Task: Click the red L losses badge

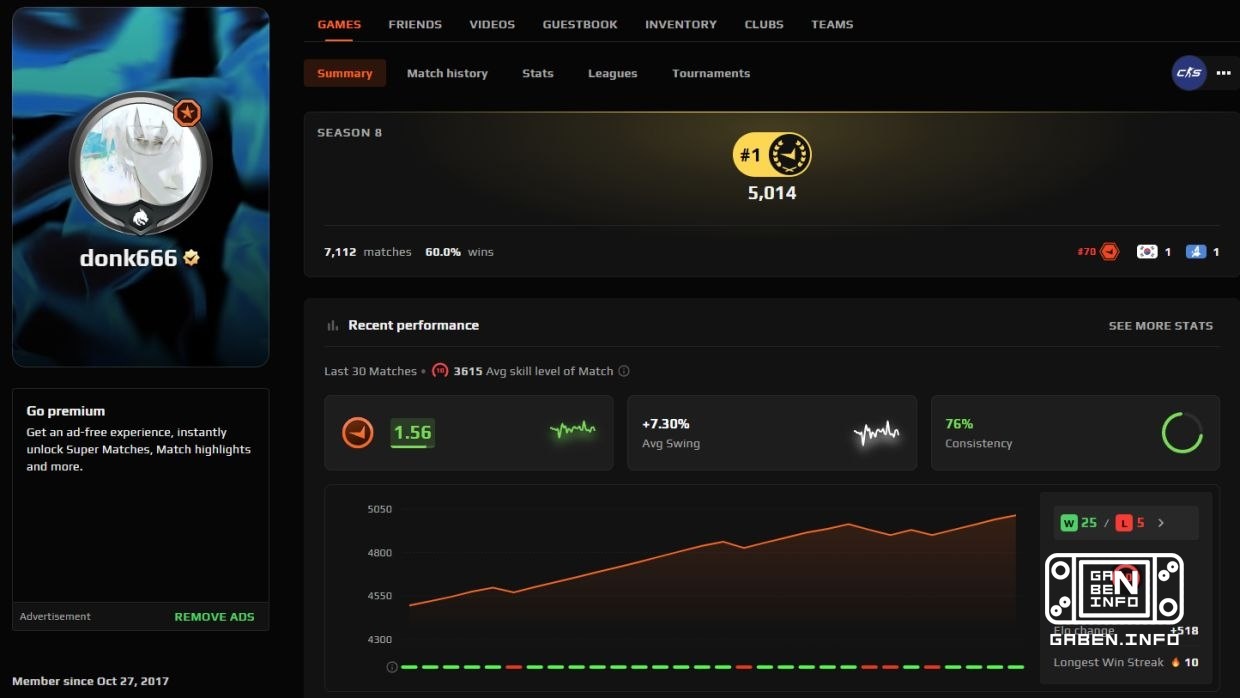Action: click(1124, 523)
